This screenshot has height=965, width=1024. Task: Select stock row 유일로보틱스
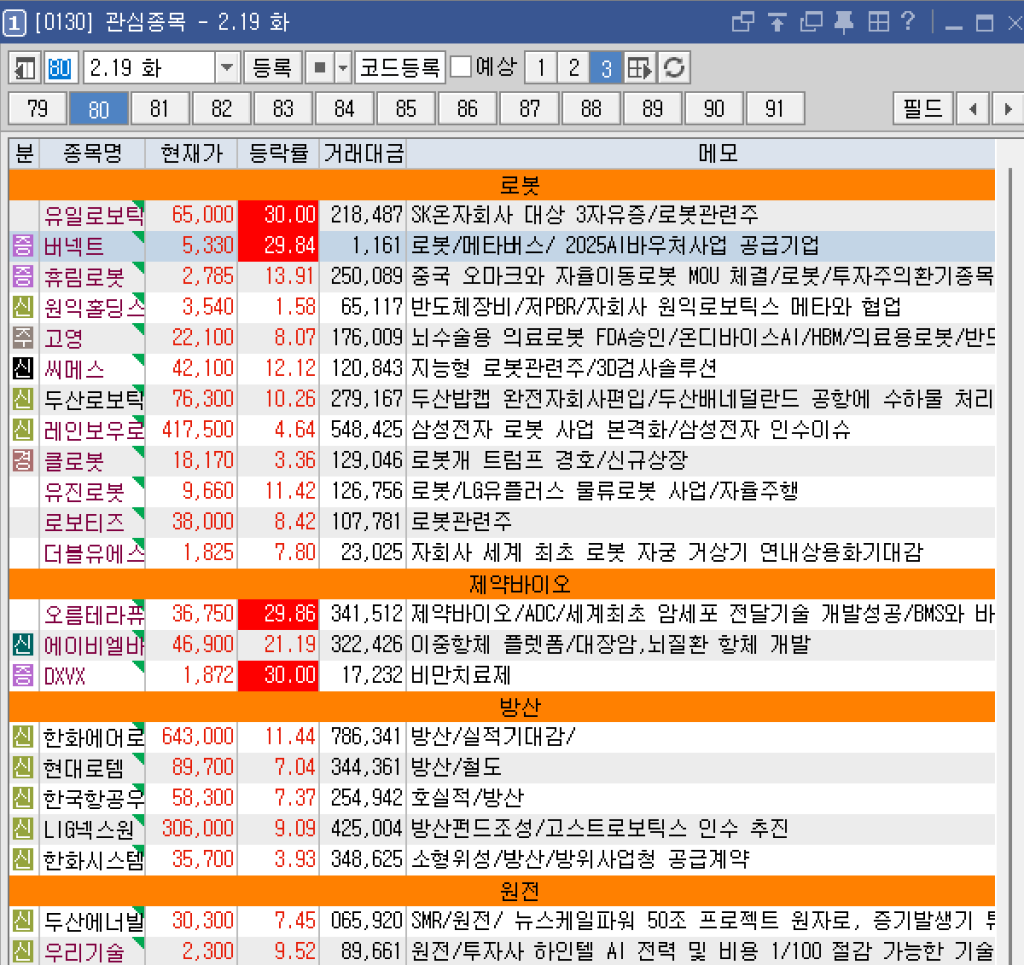coord(502,215)
